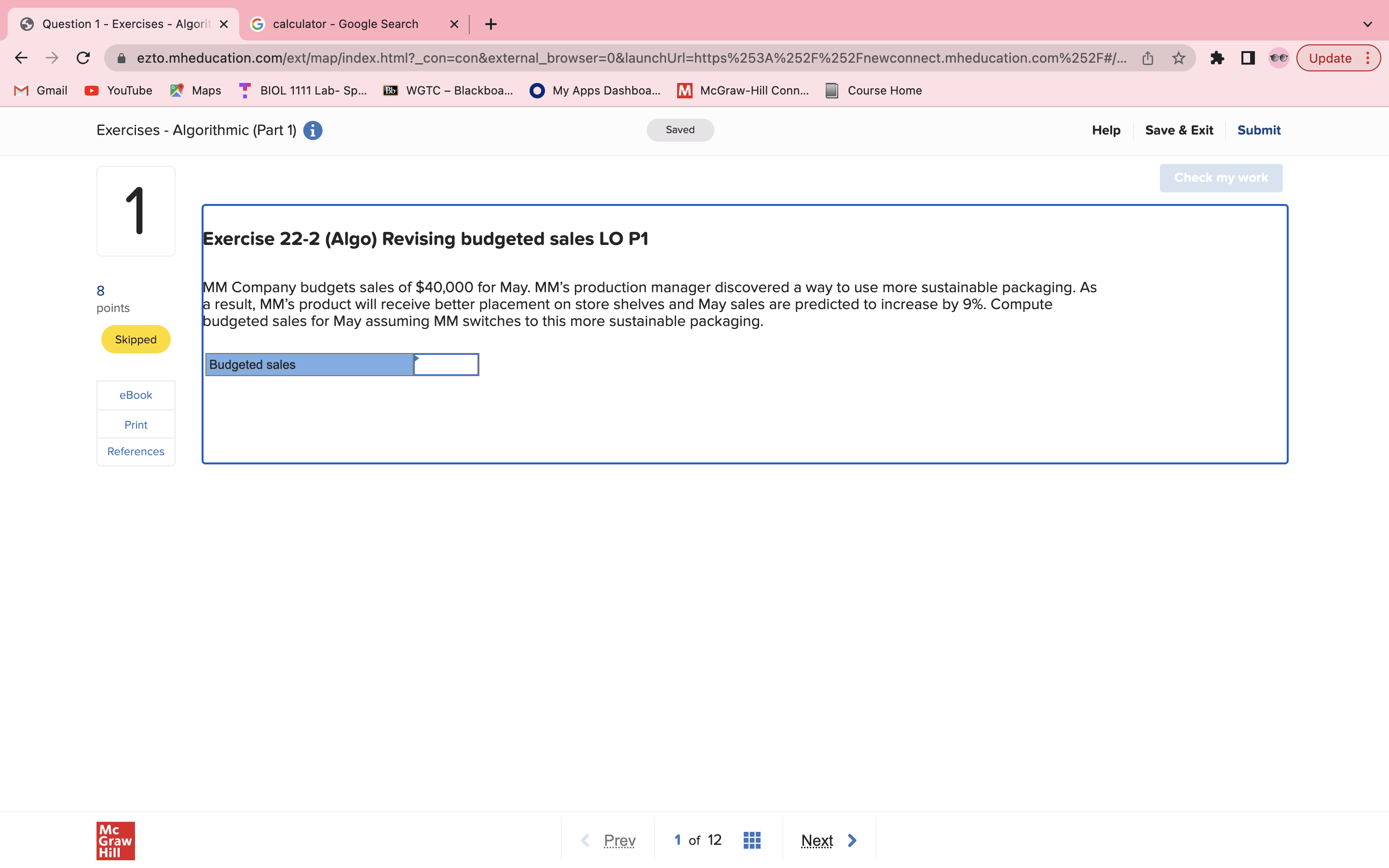Toggle the side panel icon
1389x868 pixels.
(1247, 57)
